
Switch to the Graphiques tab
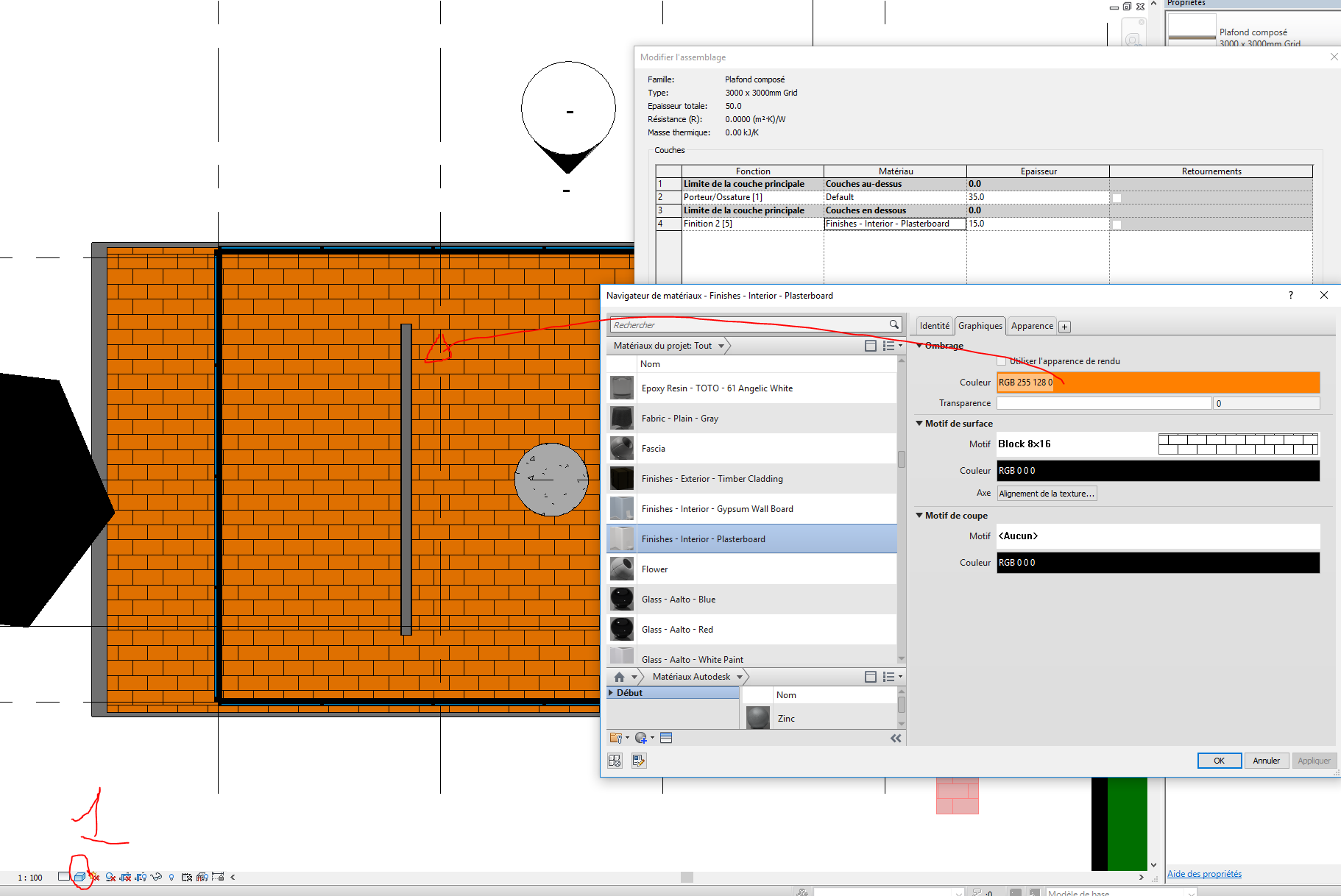pos(980,326)
